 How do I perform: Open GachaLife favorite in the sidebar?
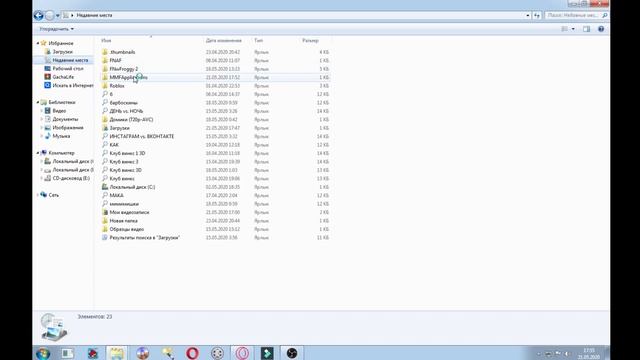[63, 77]
